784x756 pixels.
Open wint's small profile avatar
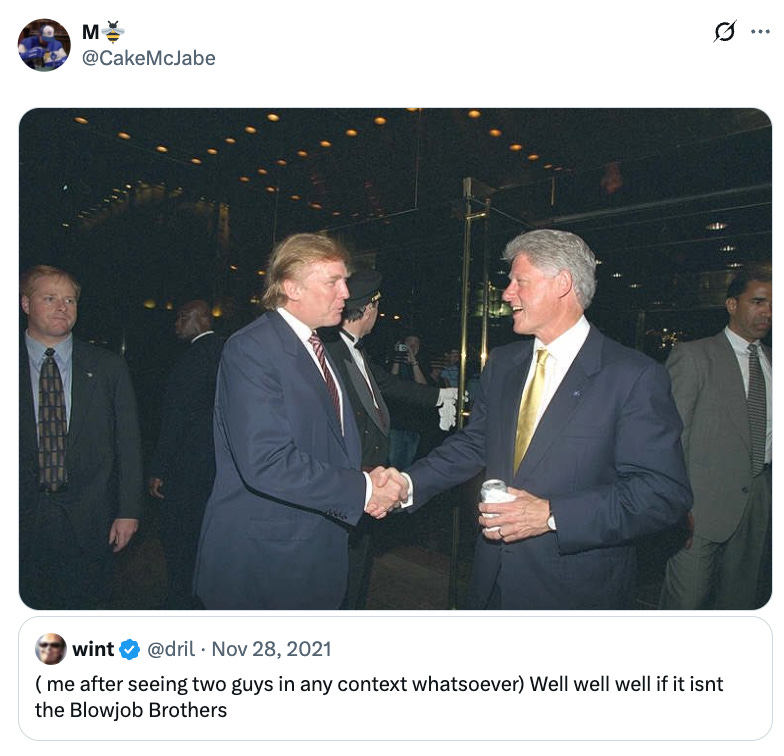coord(50,649)
